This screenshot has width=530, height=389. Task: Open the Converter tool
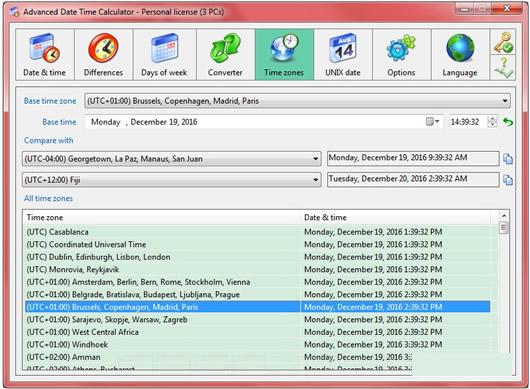point(225,55)
